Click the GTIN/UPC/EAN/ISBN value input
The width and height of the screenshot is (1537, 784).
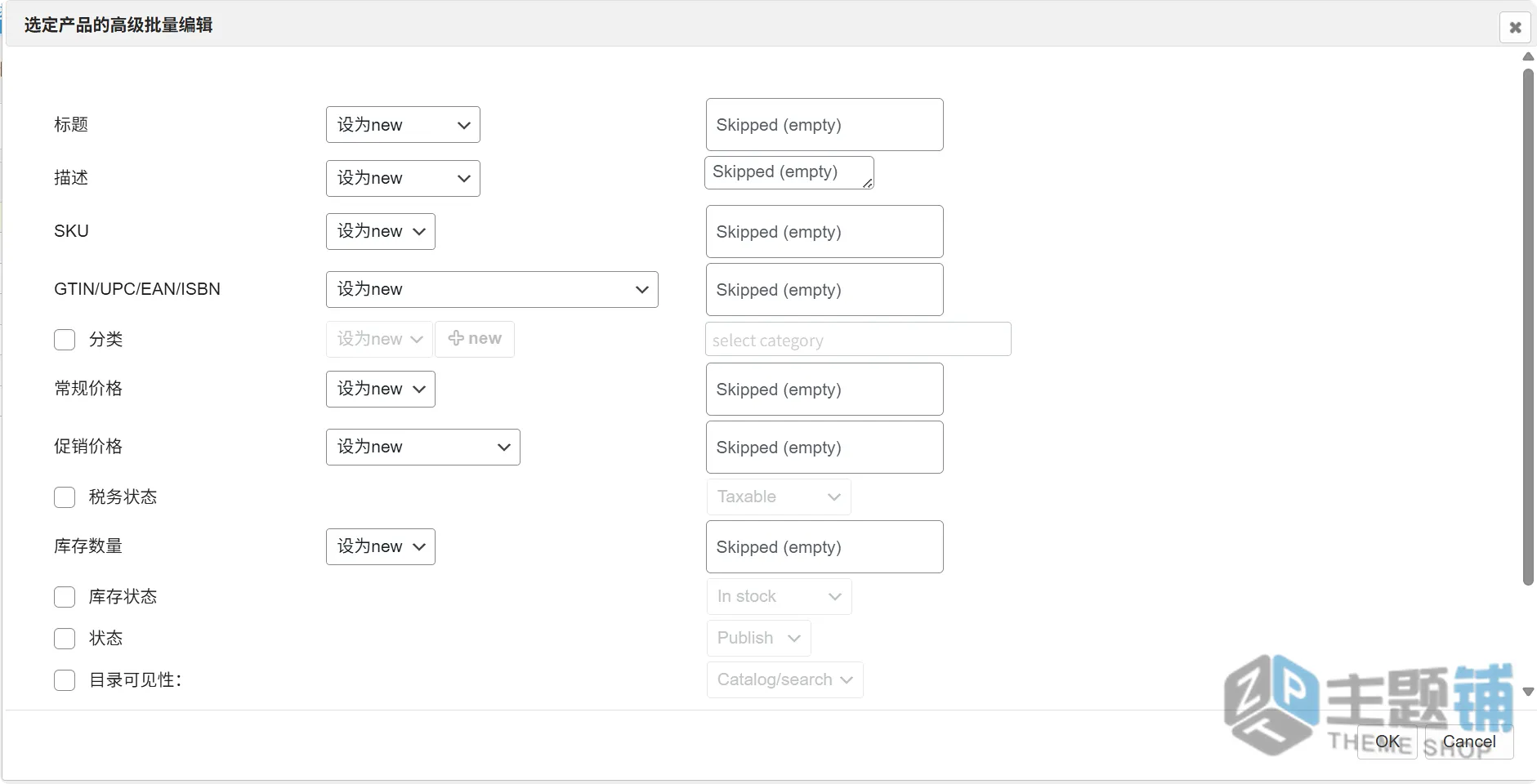tap(824, 290)
